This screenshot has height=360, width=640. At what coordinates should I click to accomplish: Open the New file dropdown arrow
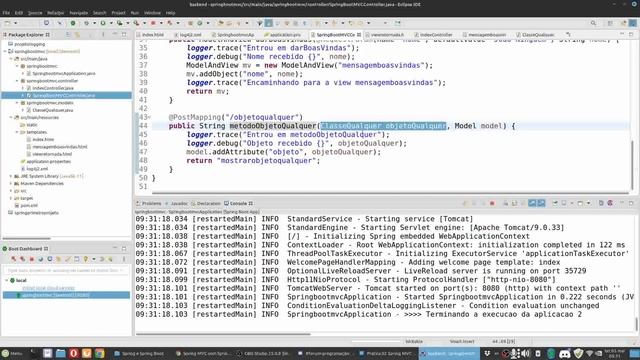15,23
